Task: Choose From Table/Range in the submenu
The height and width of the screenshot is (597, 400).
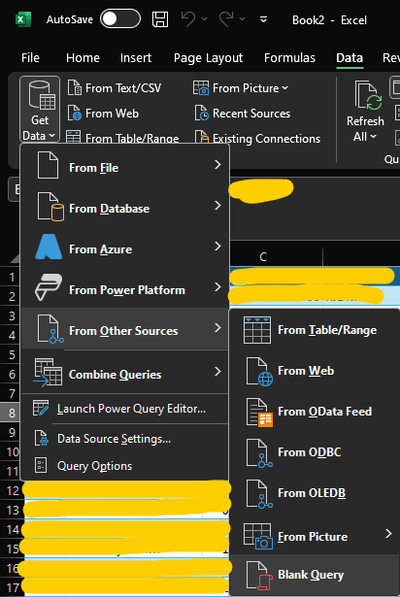Action: pos(314,330)
